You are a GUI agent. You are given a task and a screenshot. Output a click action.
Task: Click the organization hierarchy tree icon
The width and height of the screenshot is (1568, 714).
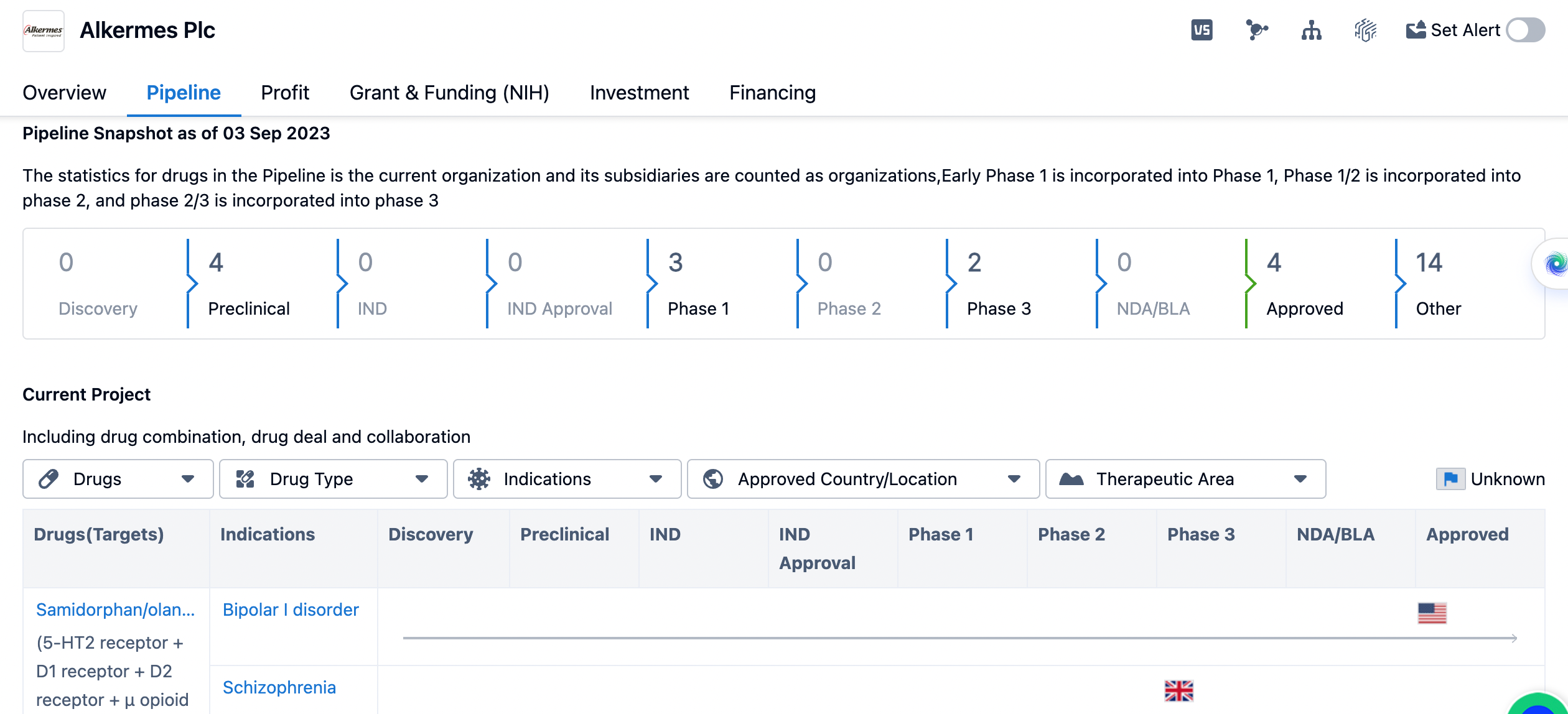(x=1311, y=30)
